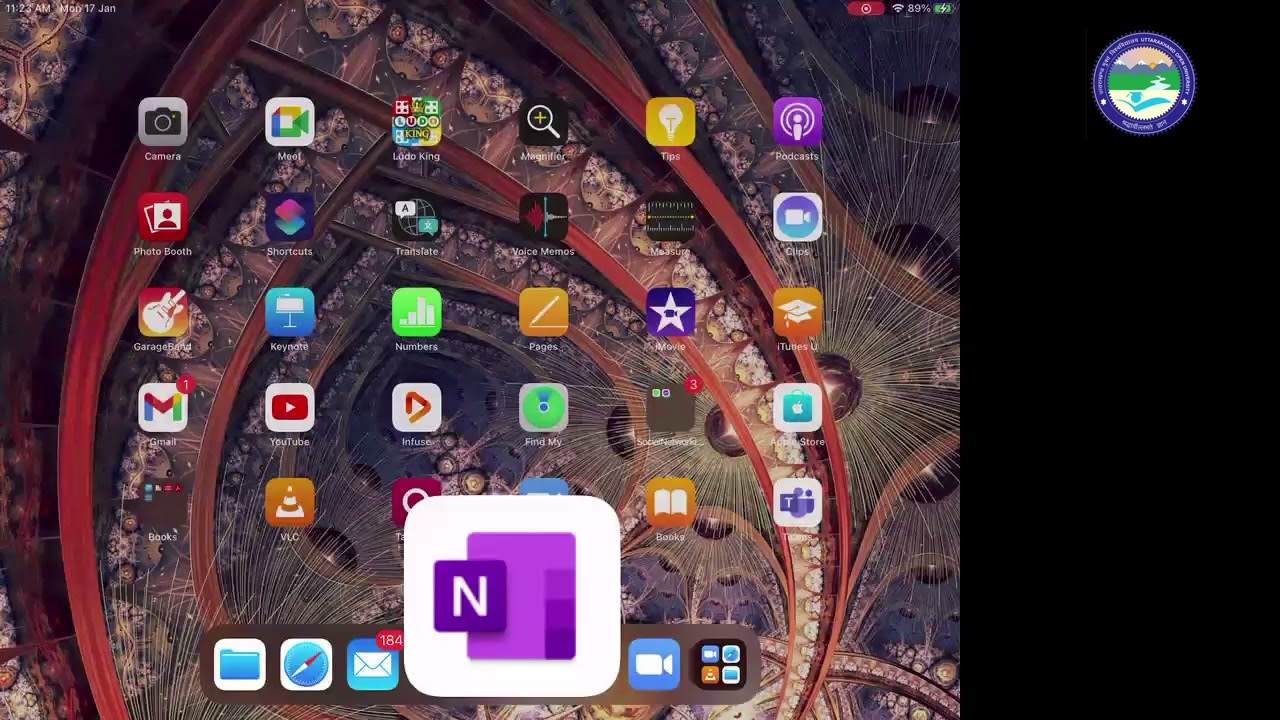The width and height of the screenshot is (1280, 720).
Task: Launch the Shortcuts app
Action: click(x=290, y=217)
